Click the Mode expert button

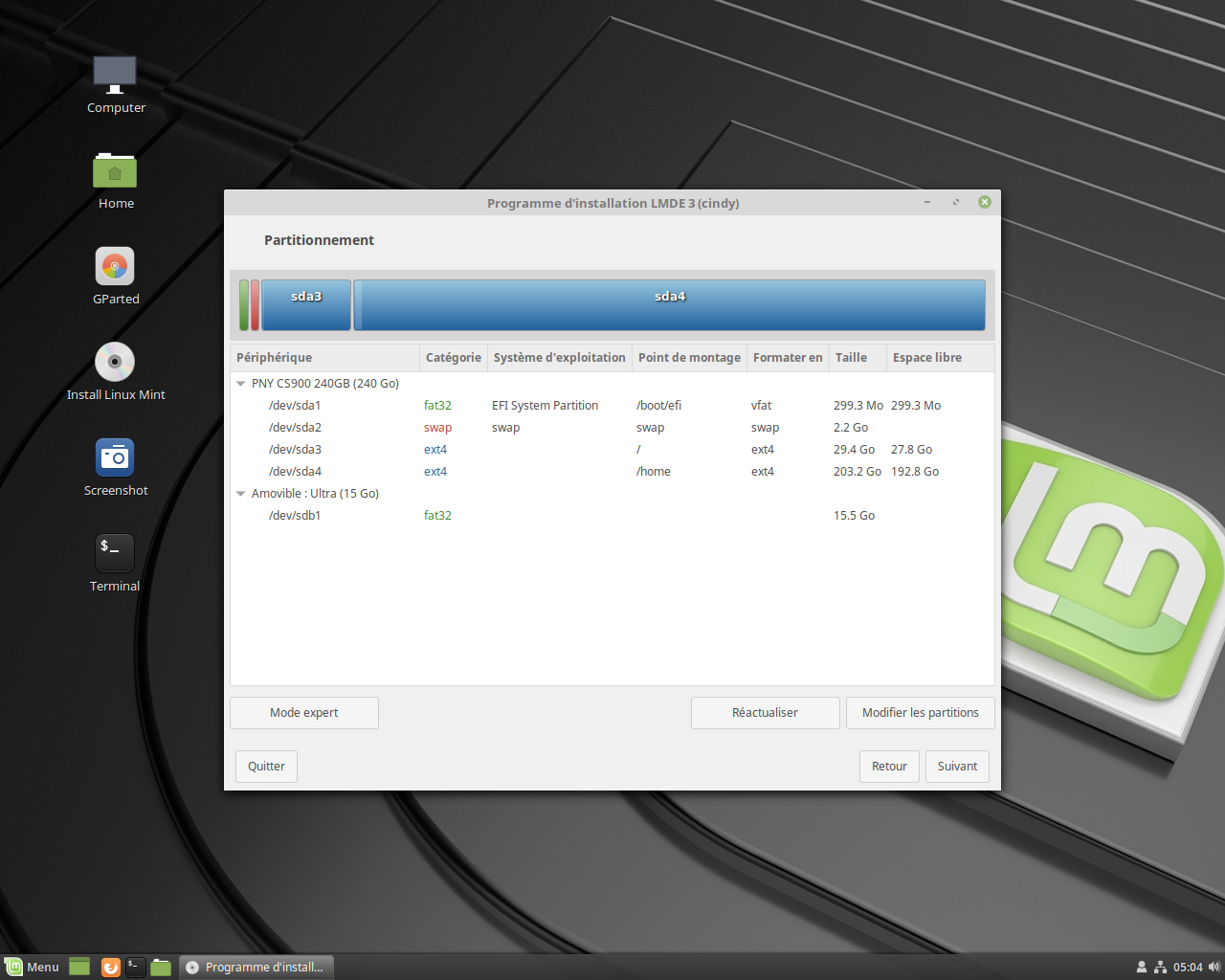pos(304,713)
